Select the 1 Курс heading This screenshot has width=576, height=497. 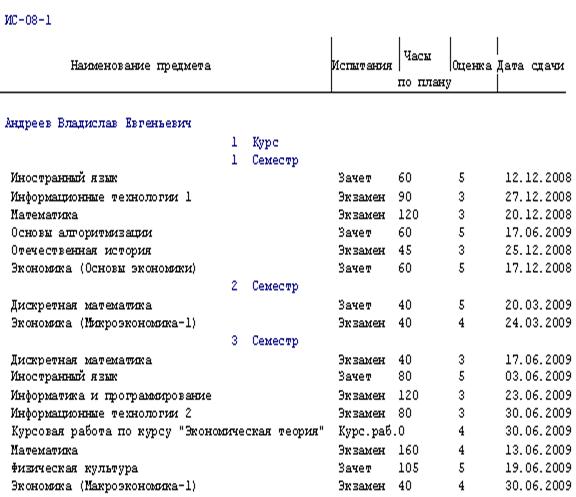255,142
